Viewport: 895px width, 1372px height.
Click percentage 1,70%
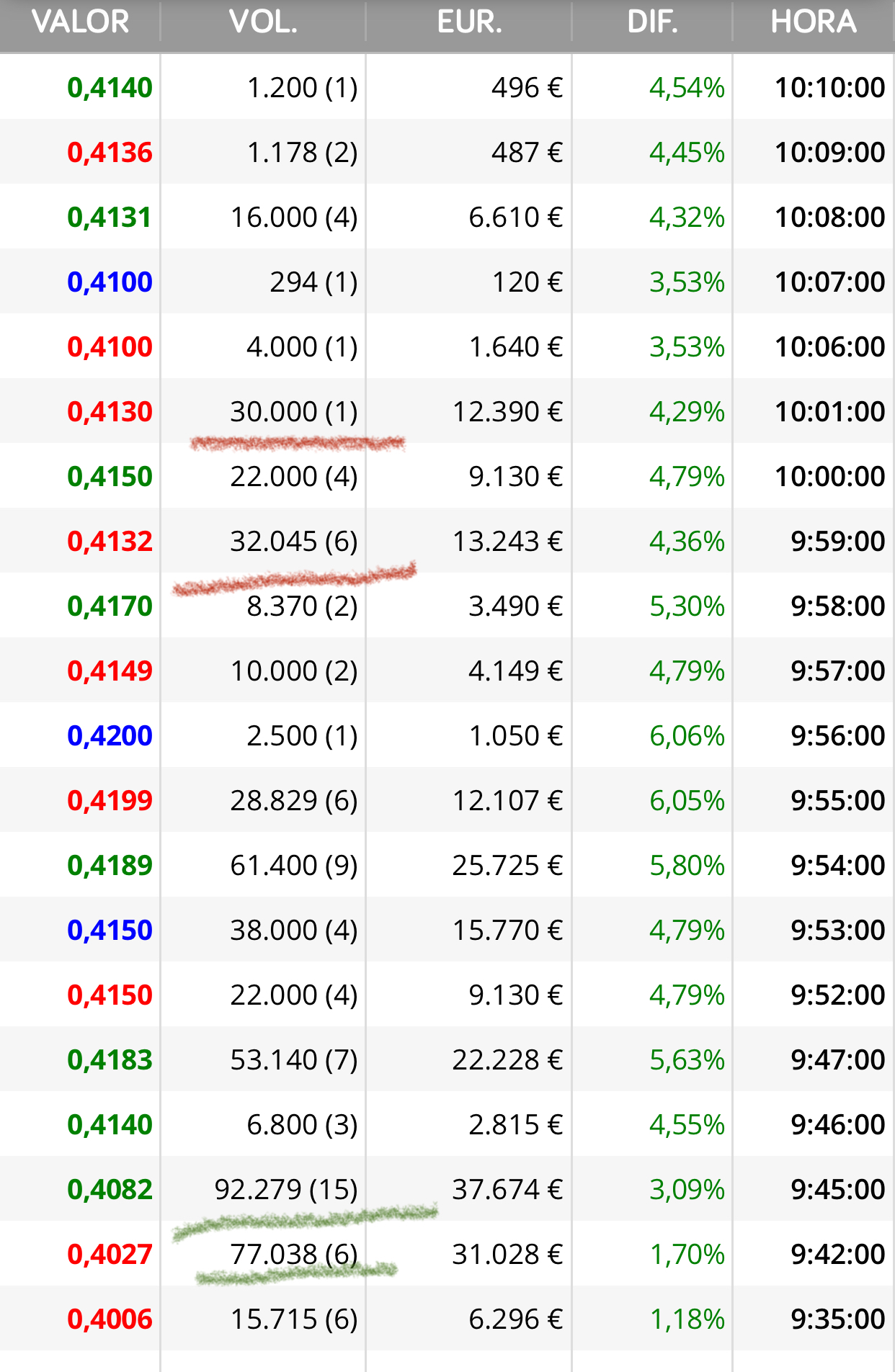687,1255
